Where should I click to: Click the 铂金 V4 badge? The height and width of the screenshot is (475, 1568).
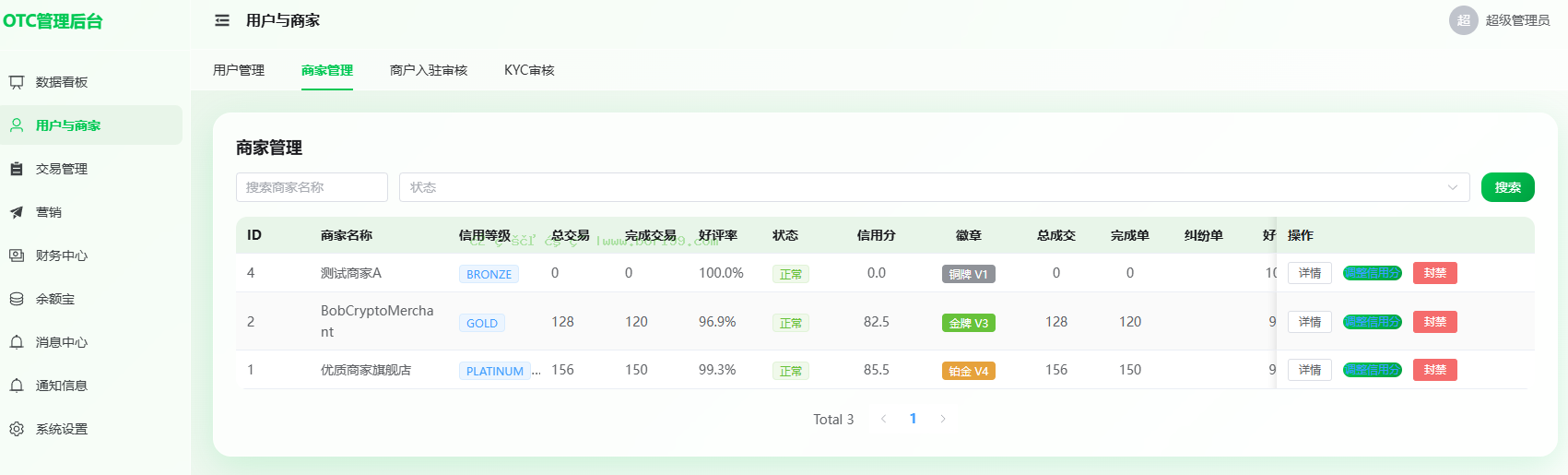[969, 371]
